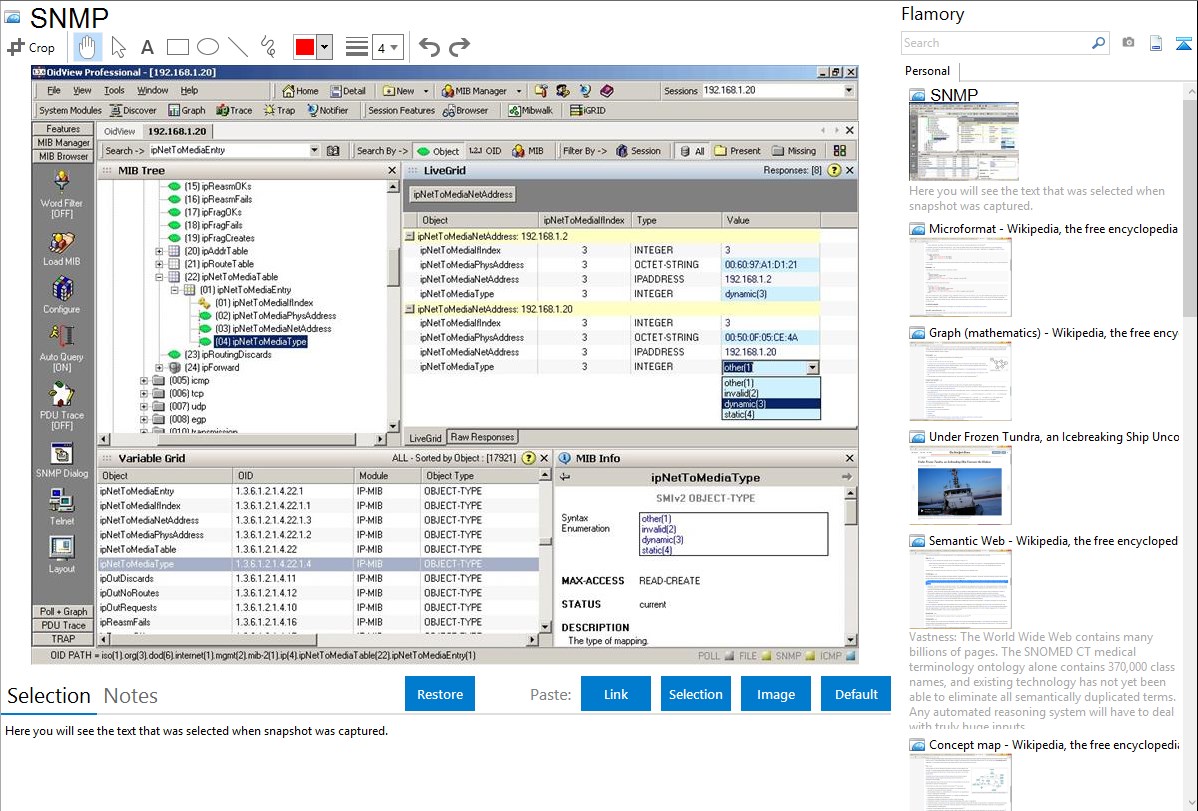Open the Under Frozen Tundra snapshot thumbnail
Image resolution: width=1198 pixels, height=811 pixels.
coord(960,485)
